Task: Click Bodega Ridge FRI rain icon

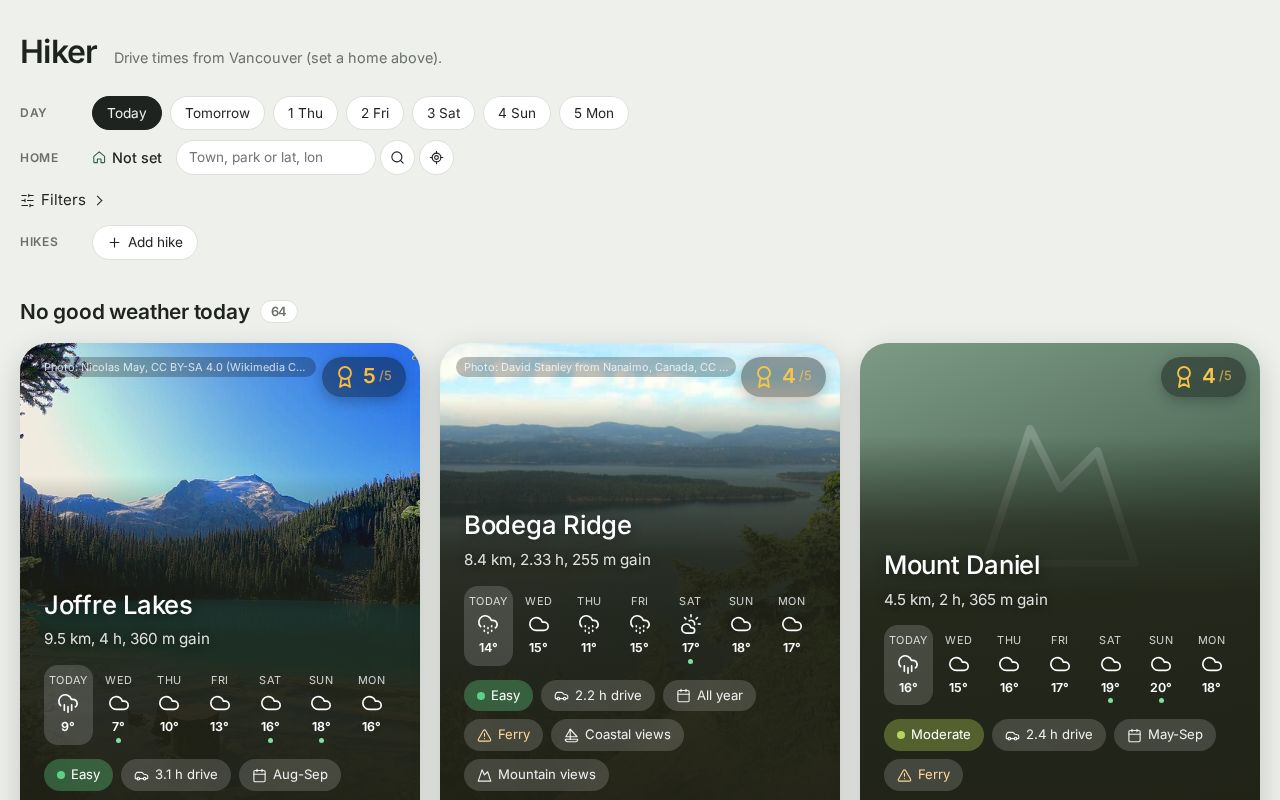Action: click(640, 624)
